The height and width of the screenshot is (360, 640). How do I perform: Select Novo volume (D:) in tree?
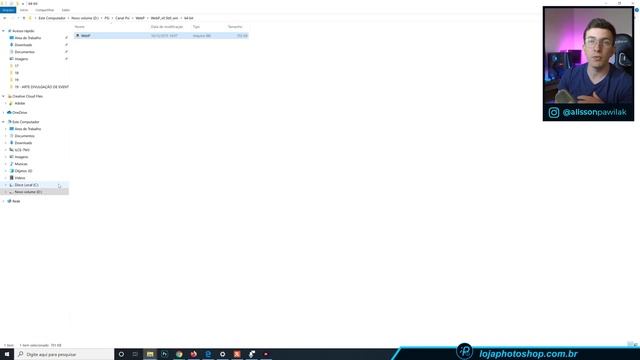[x=28, y=192]
